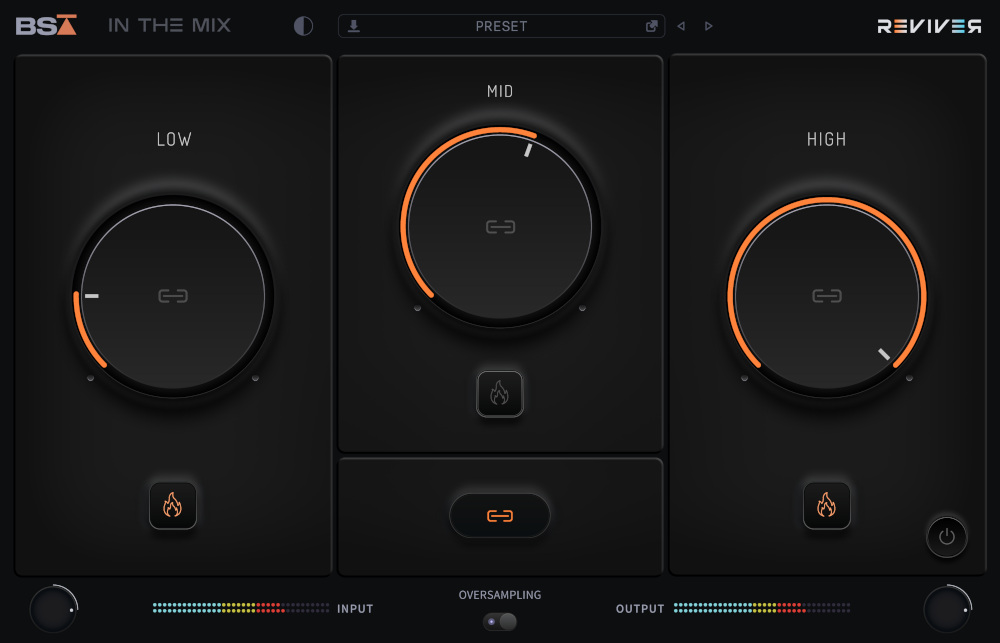Load the next preset with the right arrow

tap(708, 25)
